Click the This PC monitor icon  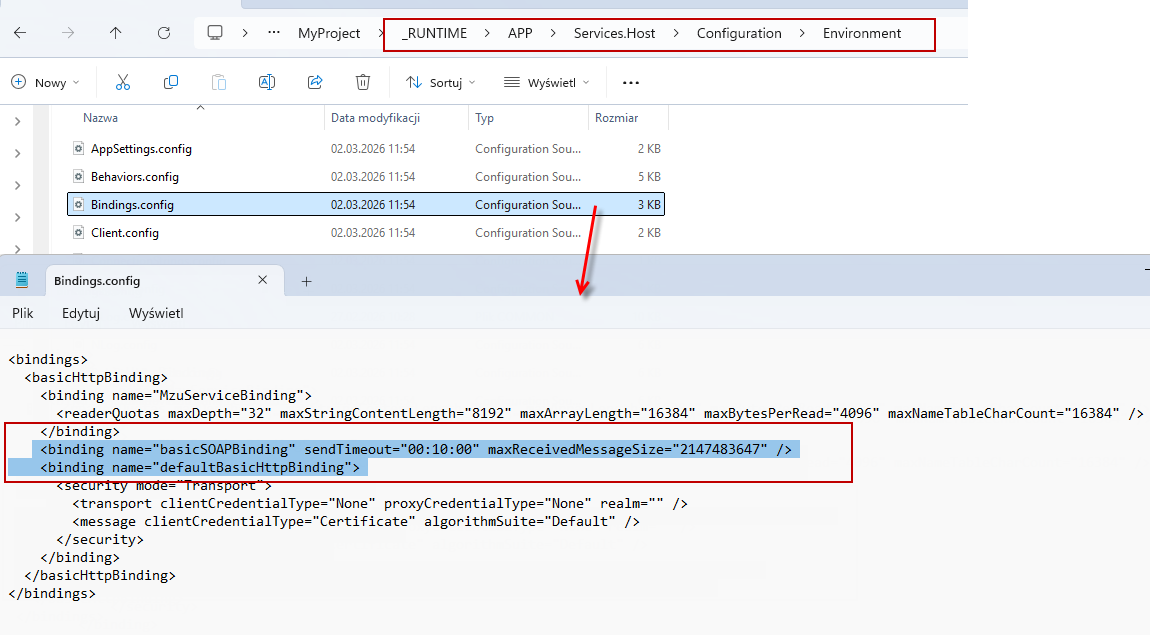click(215, 33)
